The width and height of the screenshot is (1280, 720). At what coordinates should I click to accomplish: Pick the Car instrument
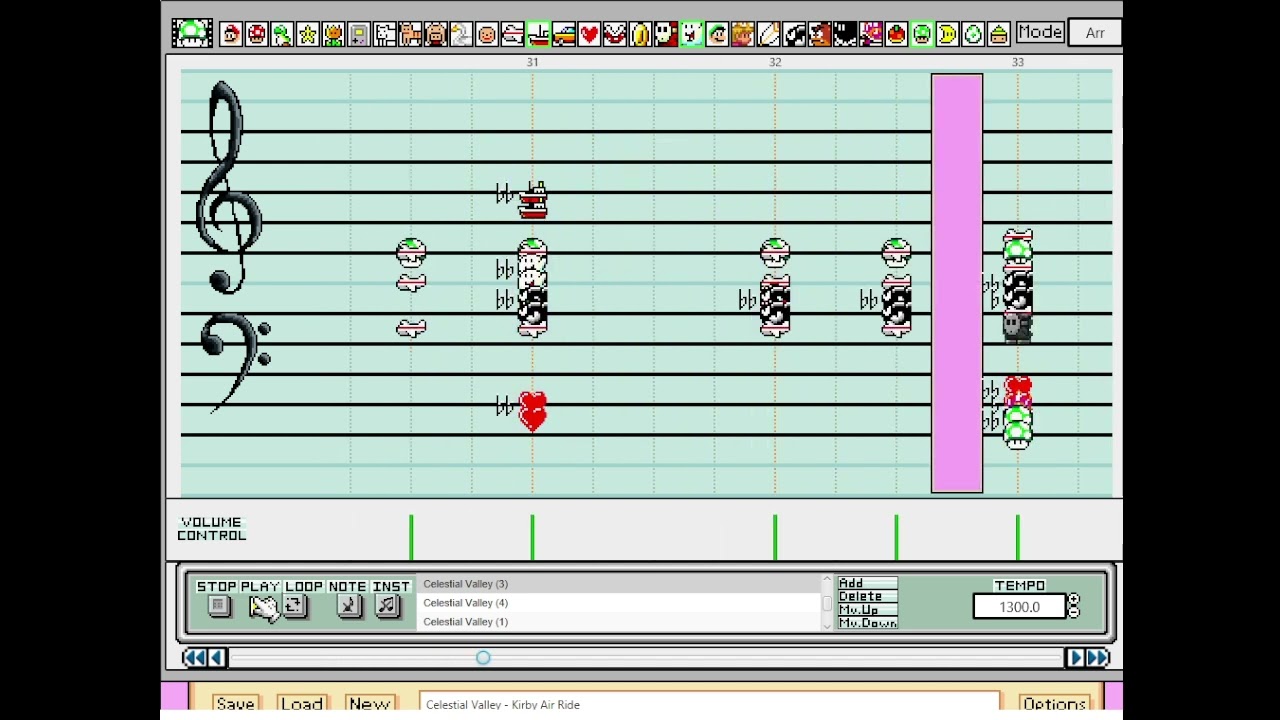tap(564, 34)
